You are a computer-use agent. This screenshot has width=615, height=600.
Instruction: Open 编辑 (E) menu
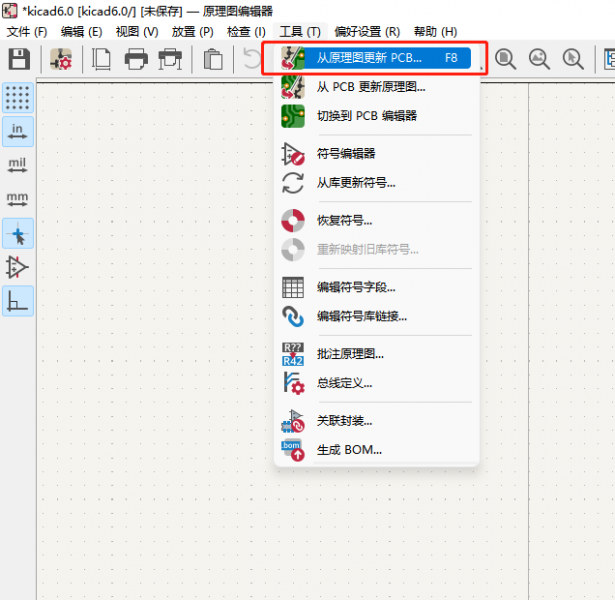(x=82, y=31)
